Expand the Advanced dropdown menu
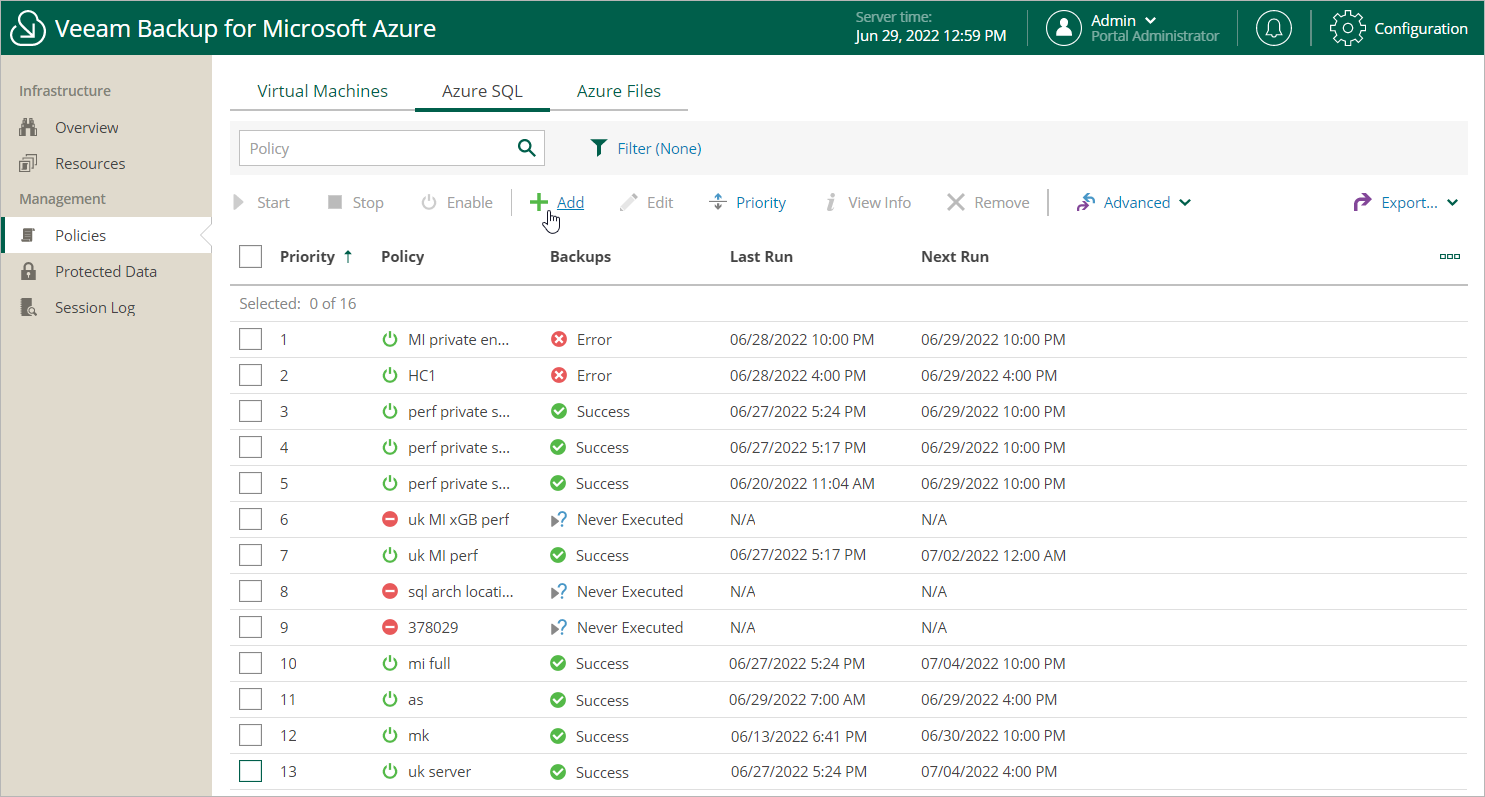 pos(1185,203)
